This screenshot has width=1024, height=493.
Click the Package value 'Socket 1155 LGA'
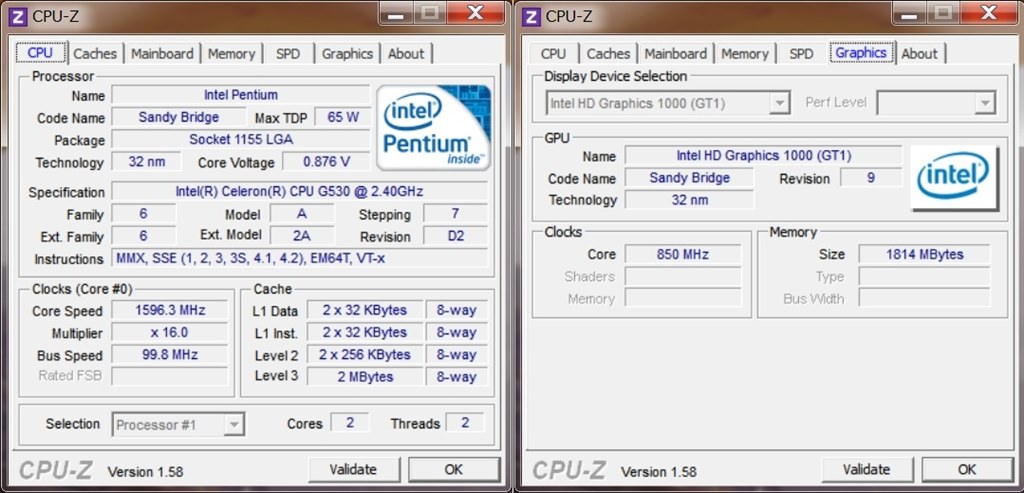click(240, 140)
